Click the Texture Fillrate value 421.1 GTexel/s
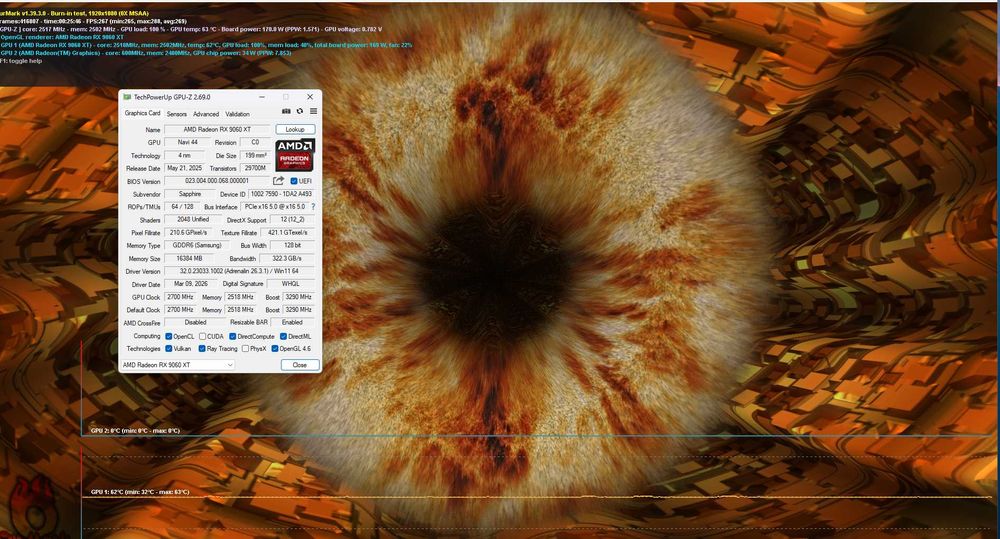 [x=288, y=232]
